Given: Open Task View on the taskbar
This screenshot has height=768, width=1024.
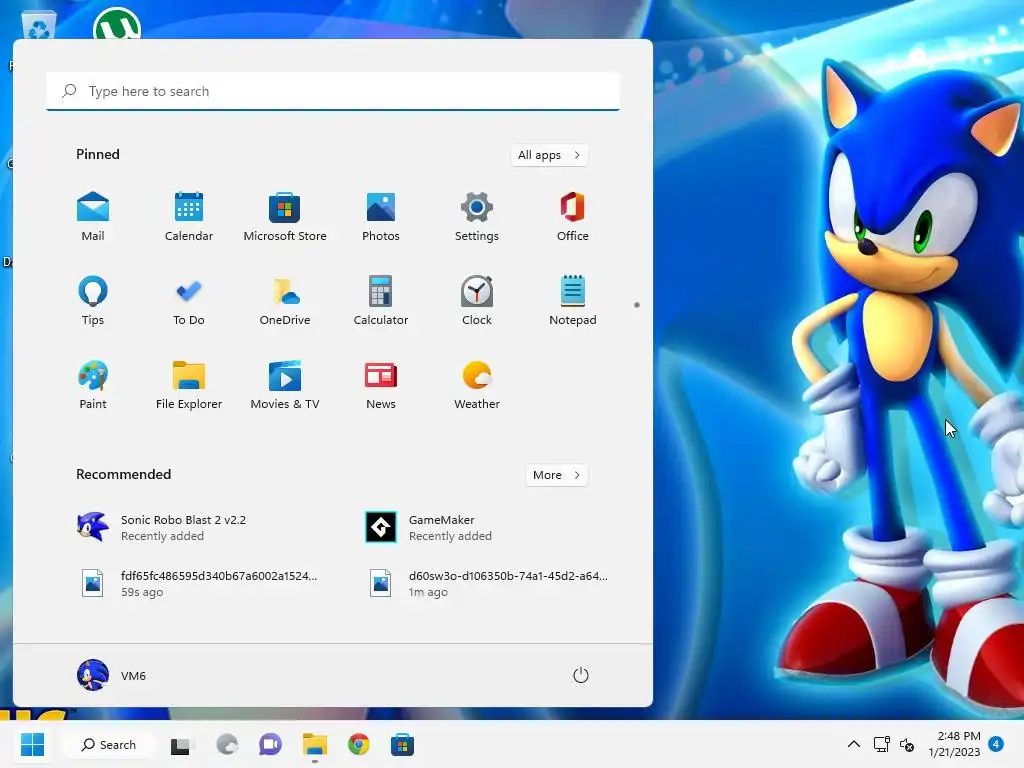Looking at the screenshot, I should 181,744.
